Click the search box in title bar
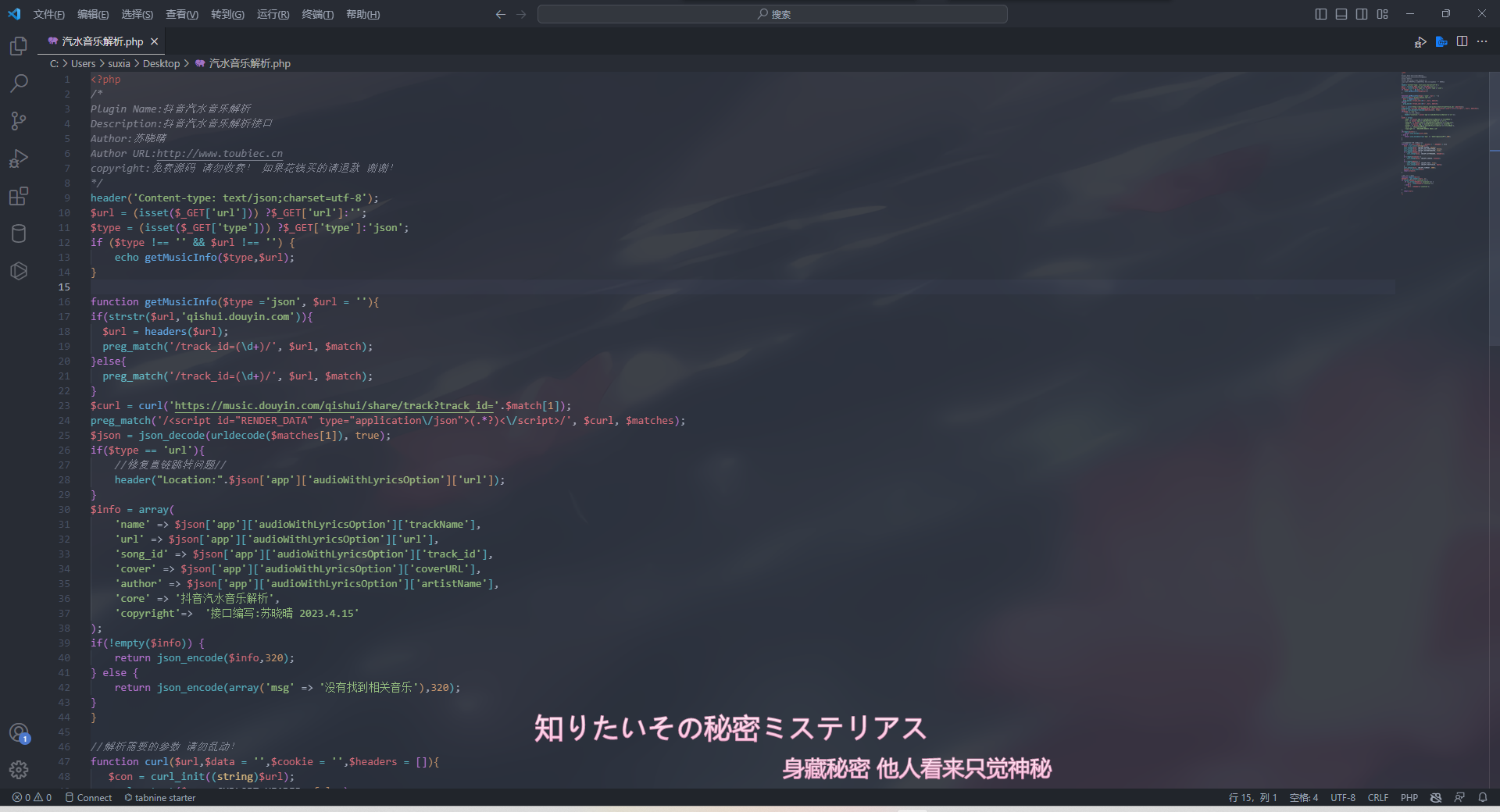Image resolution: width=1500 pixels, height=812 pixels. coord(772,14)
